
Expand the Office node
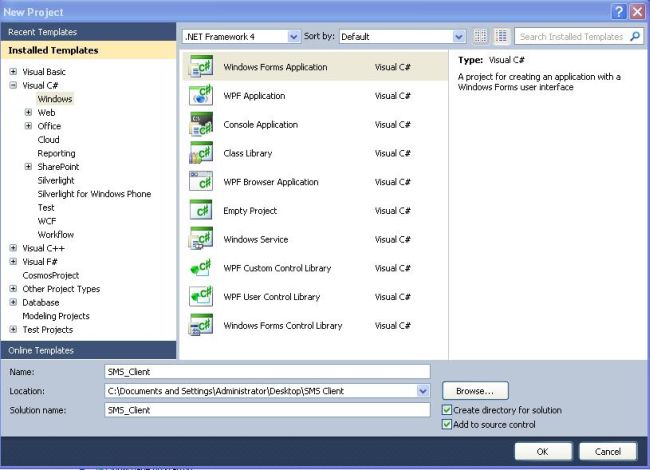(28, 126)
